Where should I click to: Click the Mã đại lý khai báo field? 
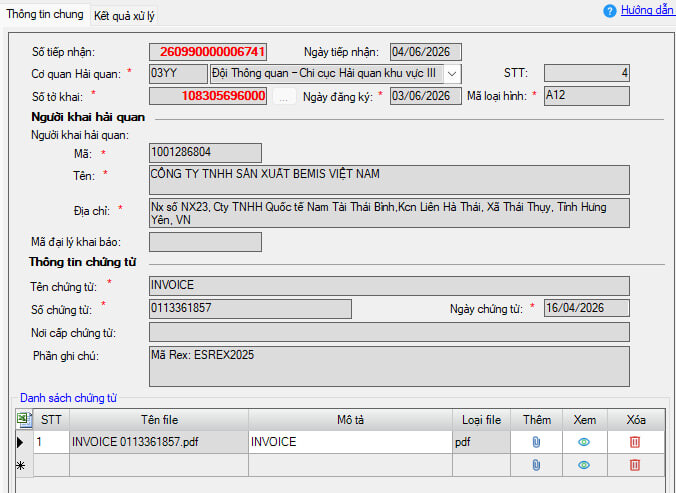coord(205,242)
